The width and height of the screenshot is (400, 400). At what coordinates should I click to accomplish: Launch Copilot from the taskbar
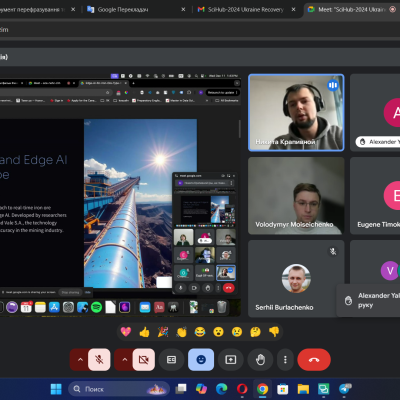pos(201,389)
